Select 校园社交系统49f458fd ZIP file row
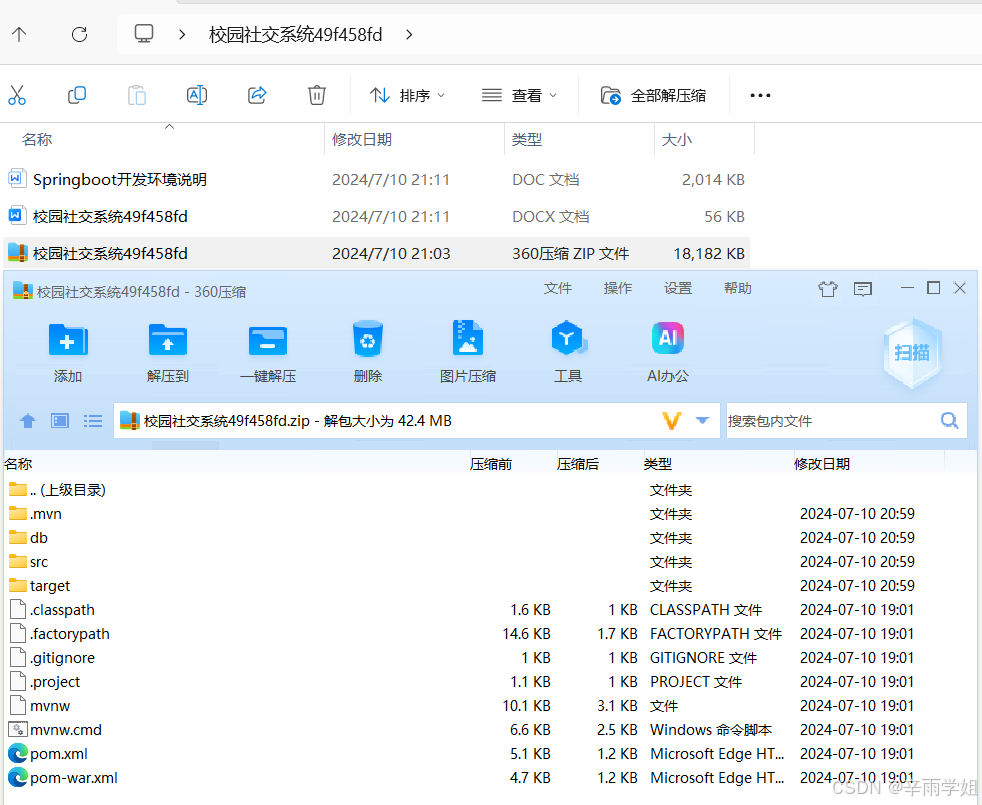Viewport: 982px width, 805px height. (376, 254)
